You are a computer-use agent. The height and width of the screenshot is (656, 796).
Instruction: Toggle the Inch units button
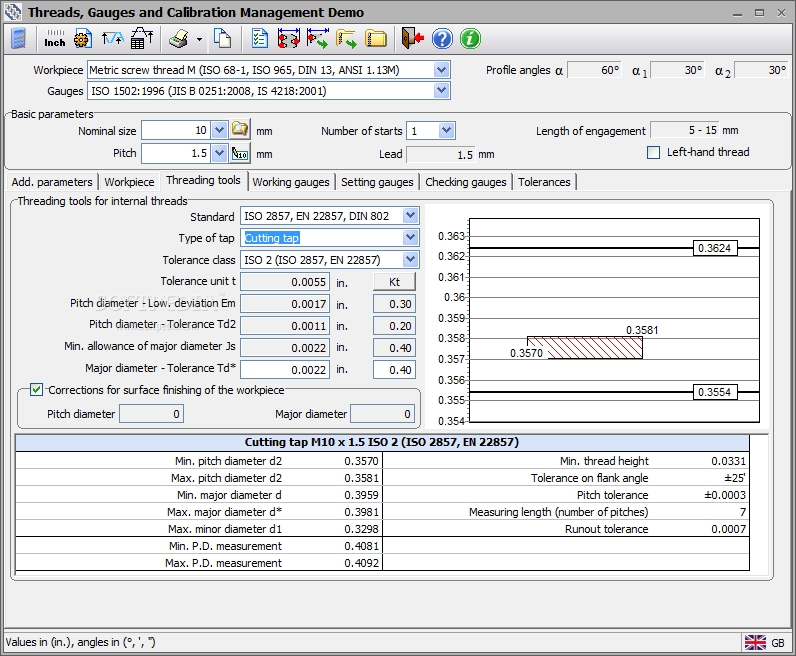click(55, 39)
